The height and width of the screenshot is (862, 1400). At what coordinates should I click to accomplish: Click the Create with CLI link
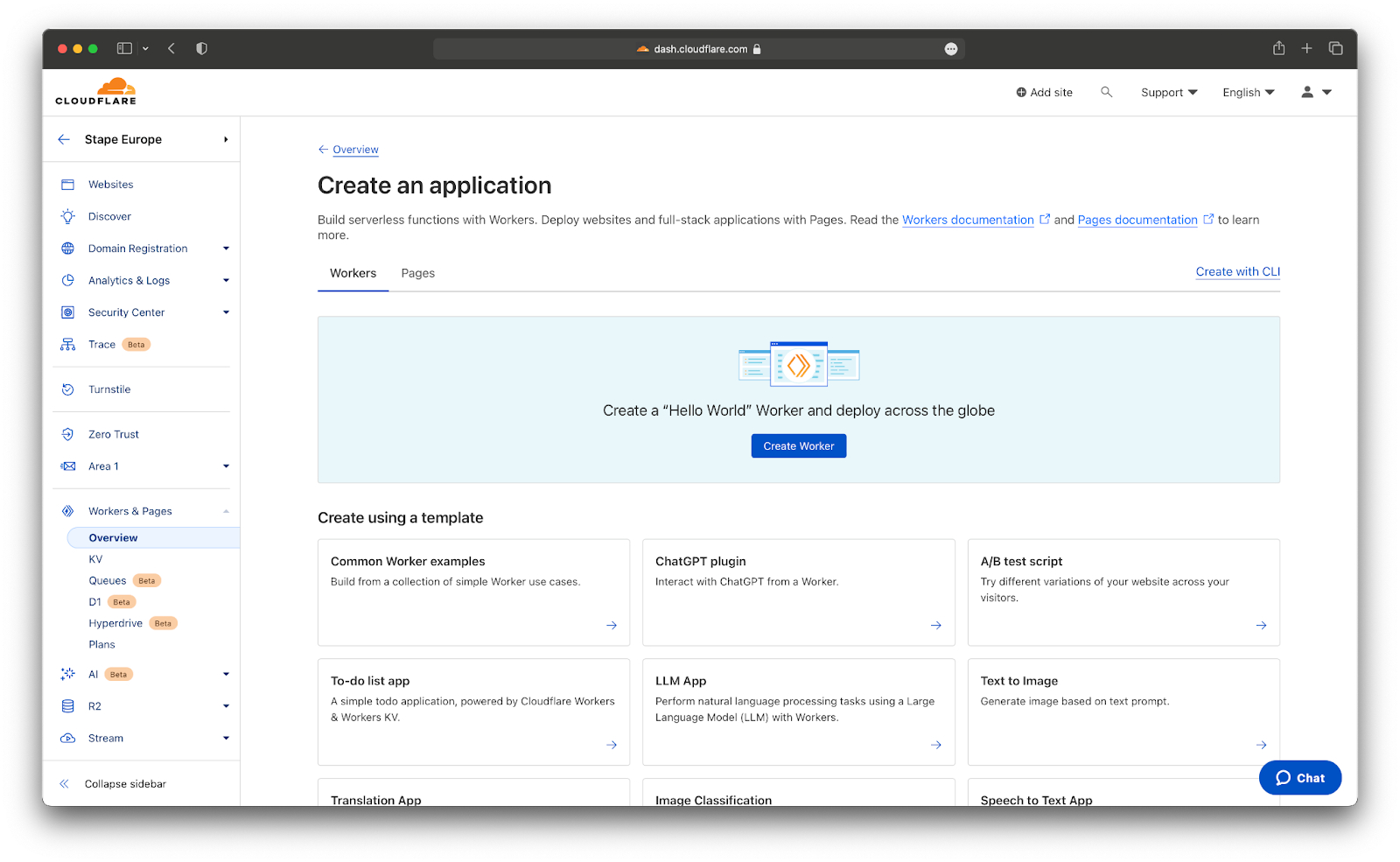[1237, 272]
